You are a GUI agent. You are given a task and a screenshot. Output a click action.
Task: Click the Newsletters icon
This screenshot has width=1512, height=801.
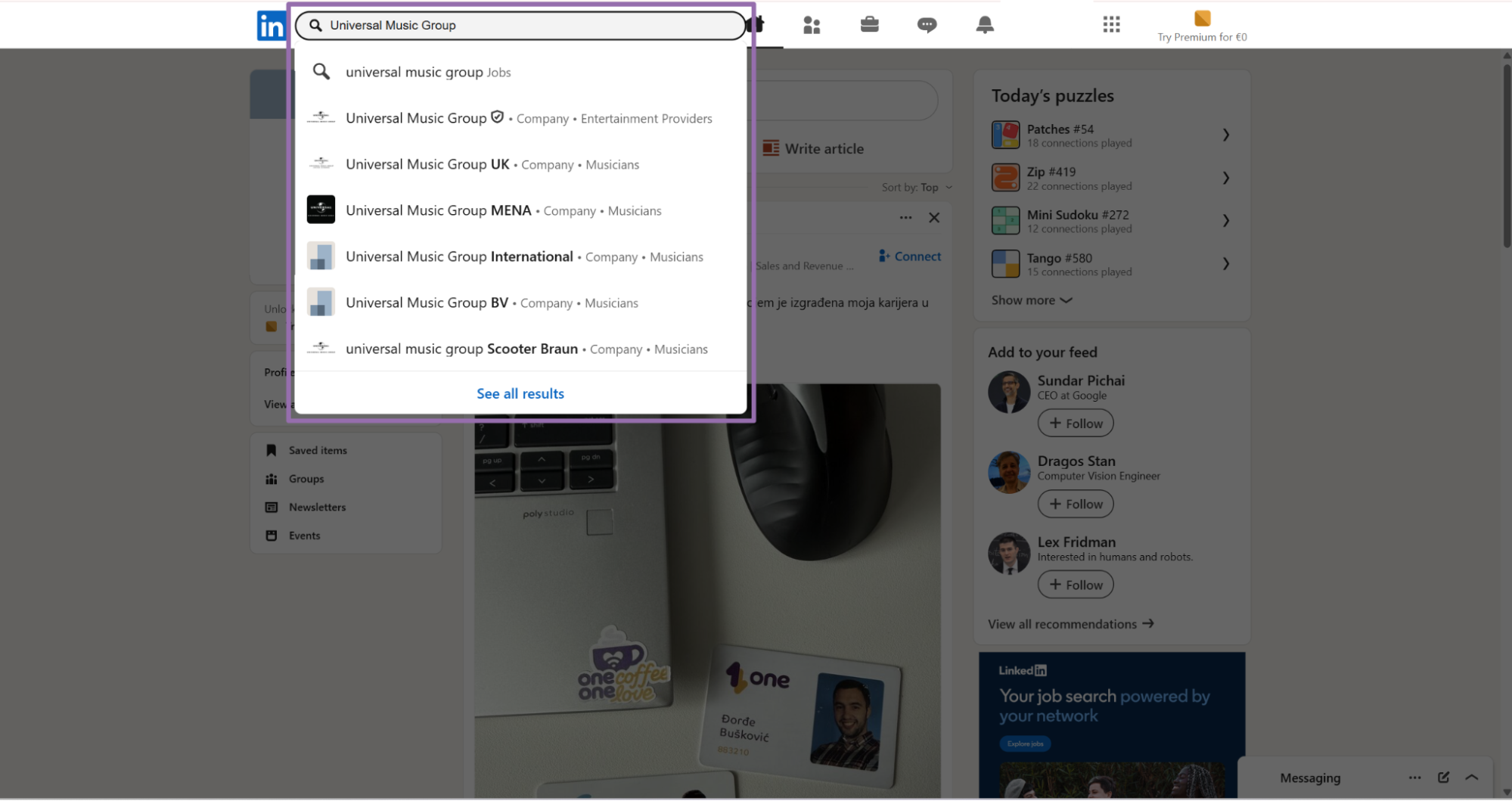pos(272,508)
